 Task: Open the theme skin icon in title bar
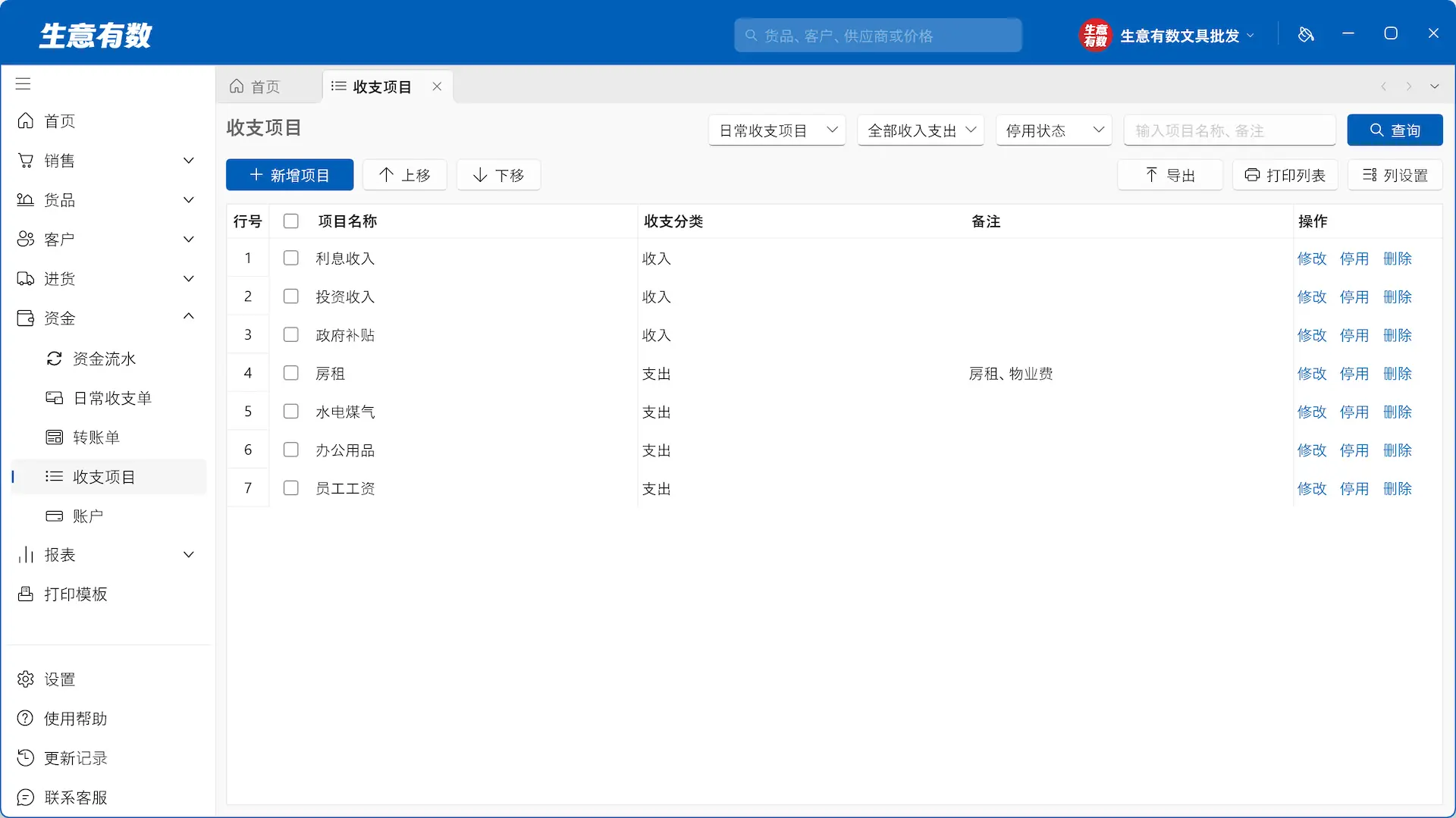(x=1306, y=34)
